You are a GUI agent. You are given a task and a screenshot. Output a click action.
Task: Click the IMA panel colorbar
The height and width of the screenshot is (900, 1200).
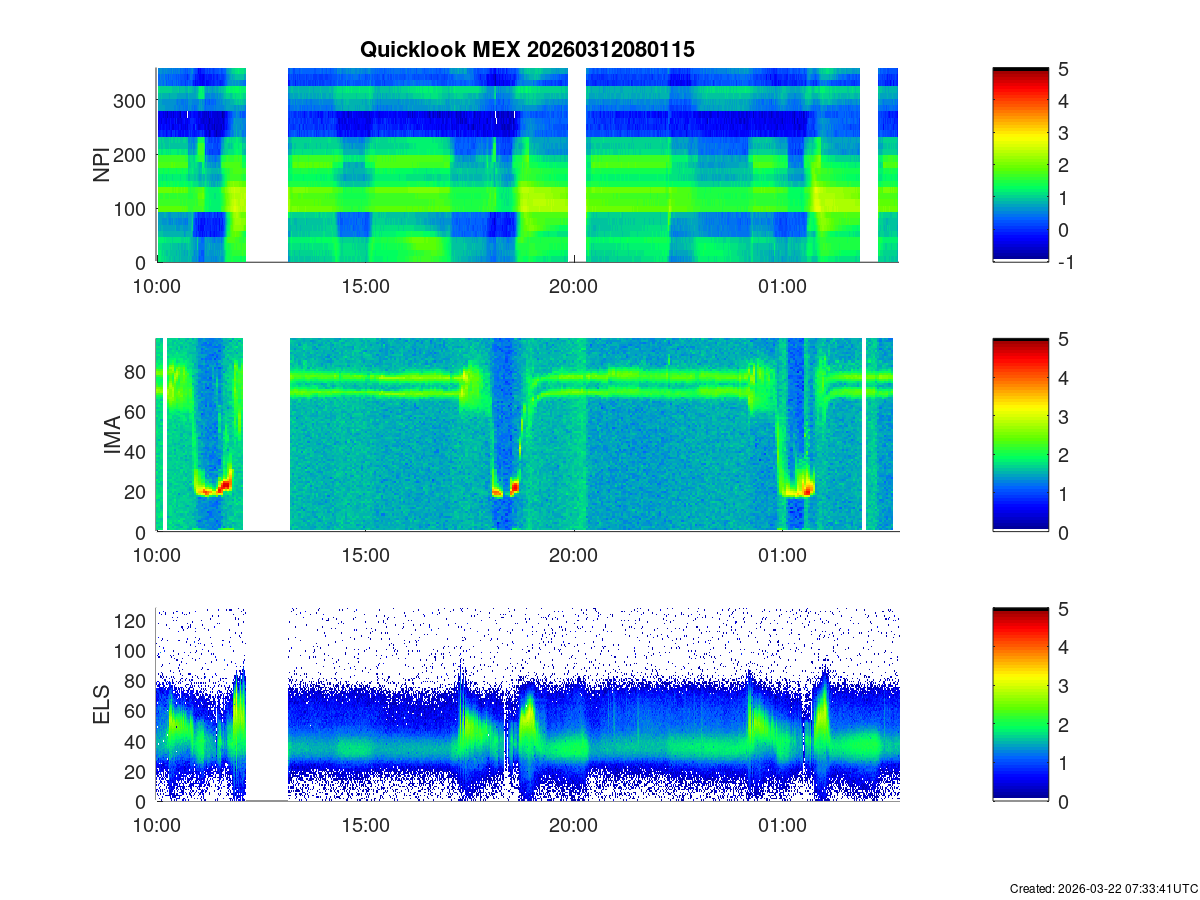point(1020,435)
